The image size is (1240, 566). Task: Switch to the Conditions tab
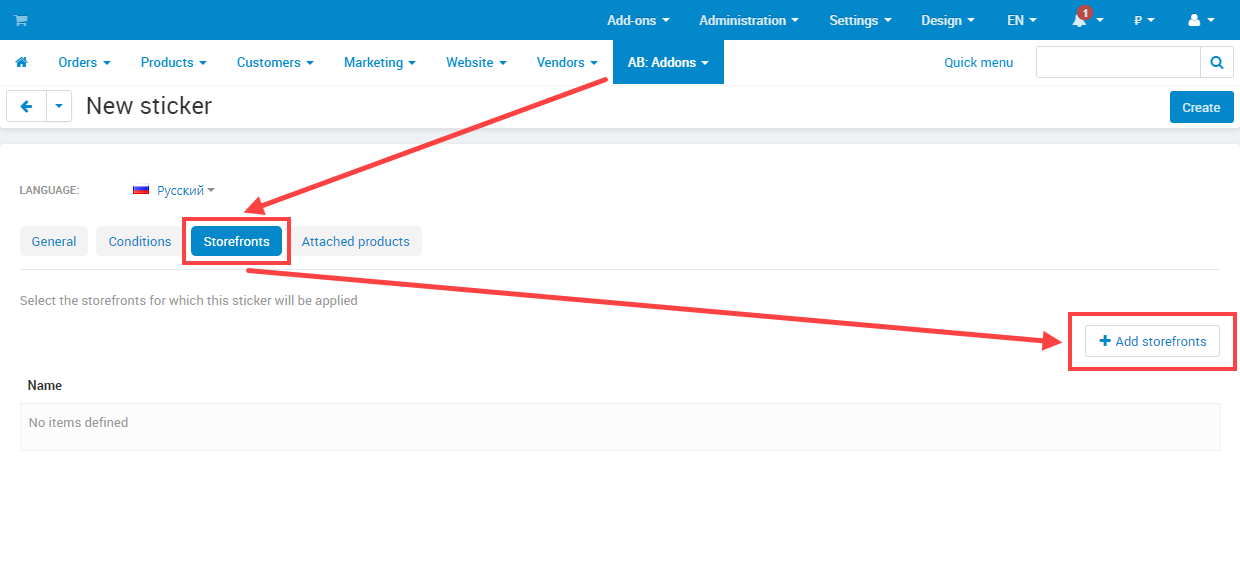140,241
